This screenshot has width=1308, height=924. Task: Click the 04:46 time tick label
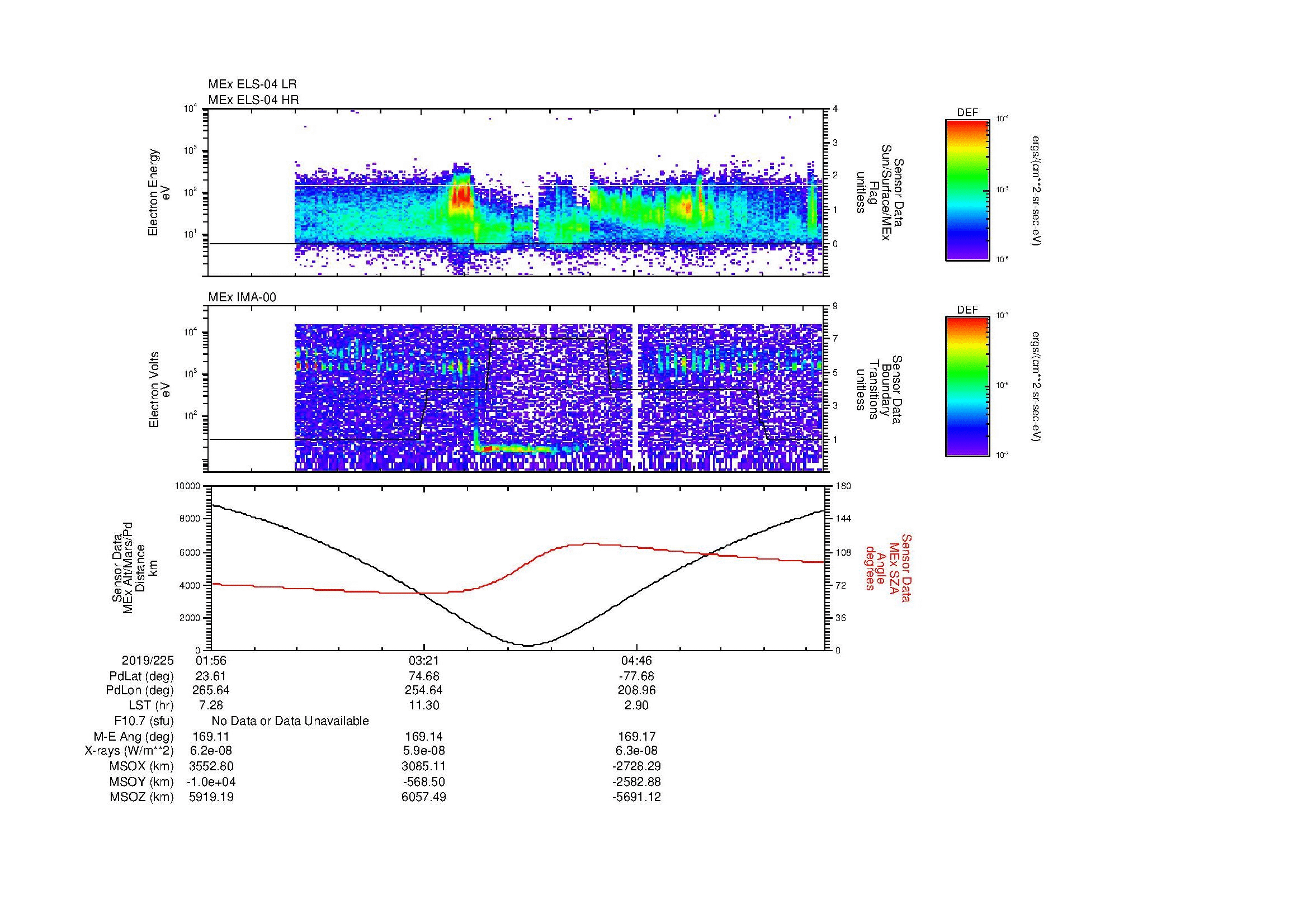(636, 661)
